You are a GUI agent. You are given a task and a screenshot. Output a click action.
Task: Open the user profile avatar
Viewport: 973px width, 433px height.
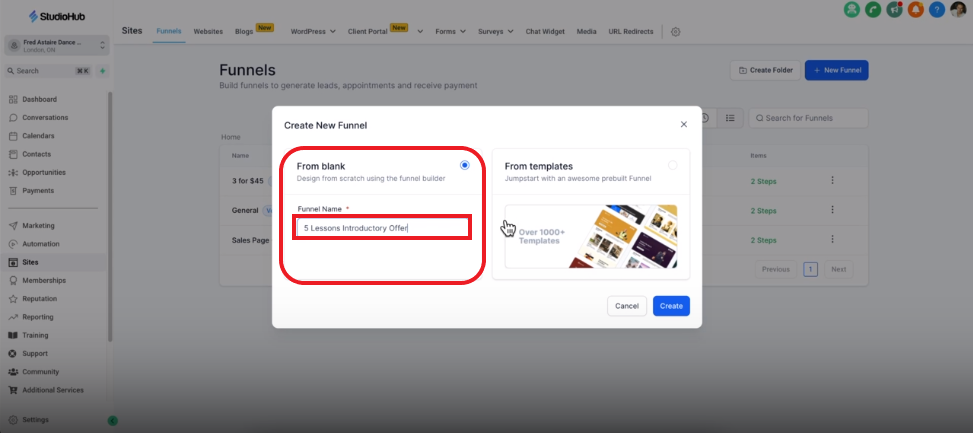958,9
